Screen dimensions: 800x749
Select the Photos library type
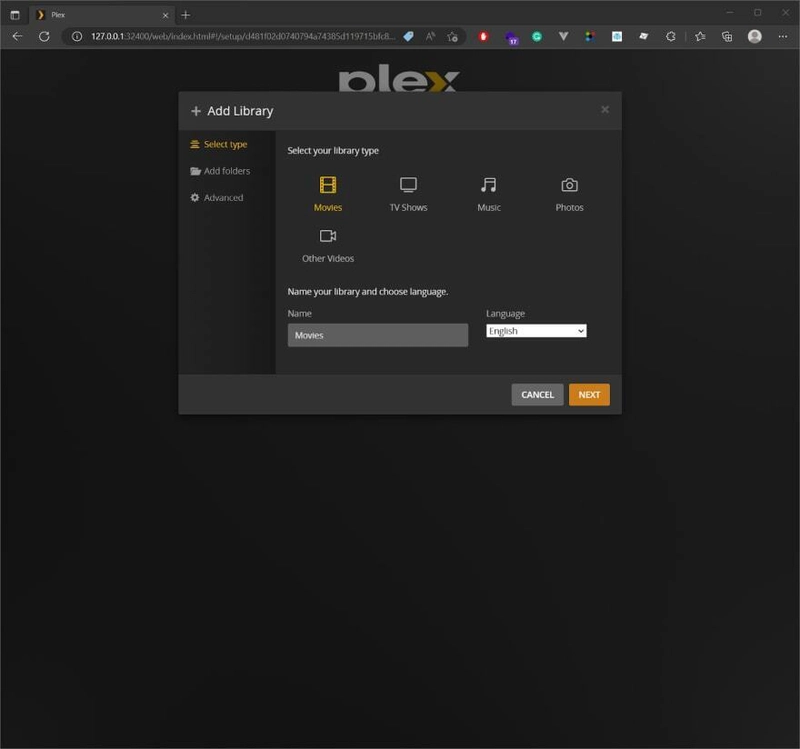(x=569, y=194)
